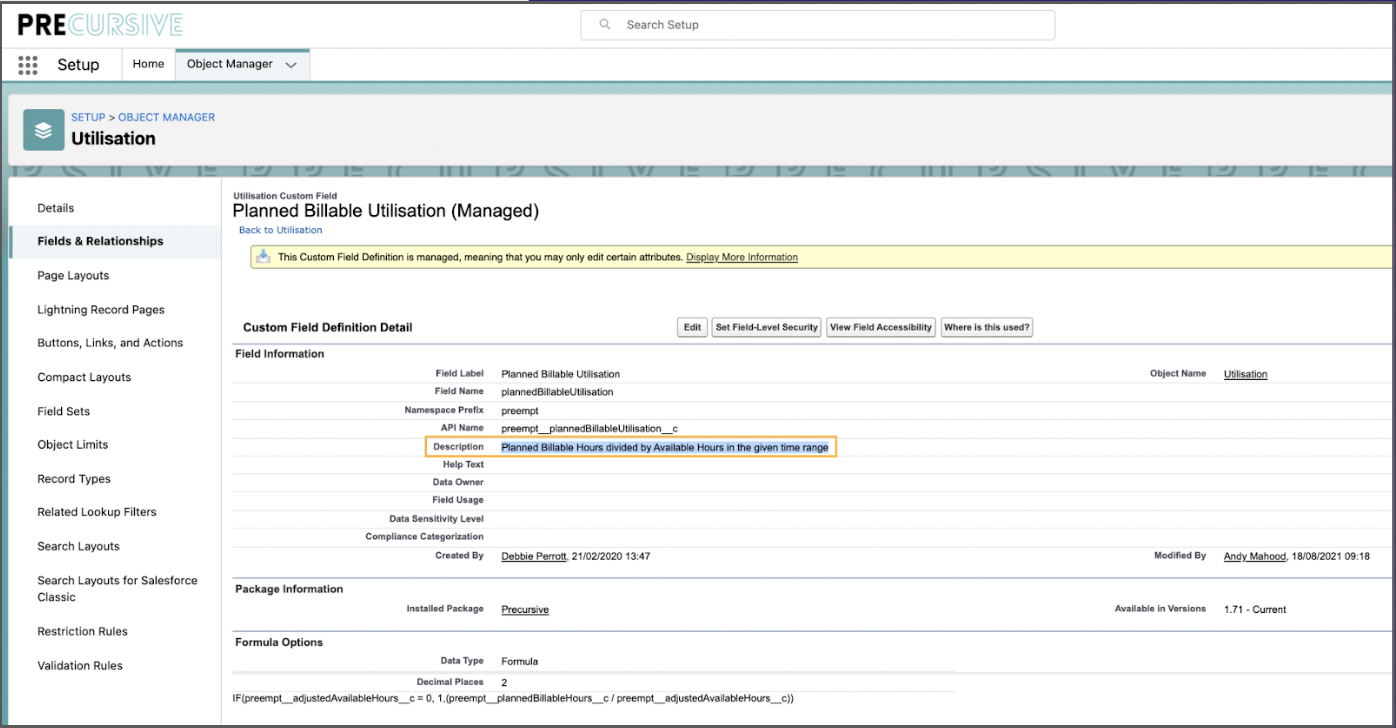Image resolution: width=1396 pixels, height=728 pixels.
Task: Select Page Layouts in the sidebar
Action: click(x=73, y=275)
